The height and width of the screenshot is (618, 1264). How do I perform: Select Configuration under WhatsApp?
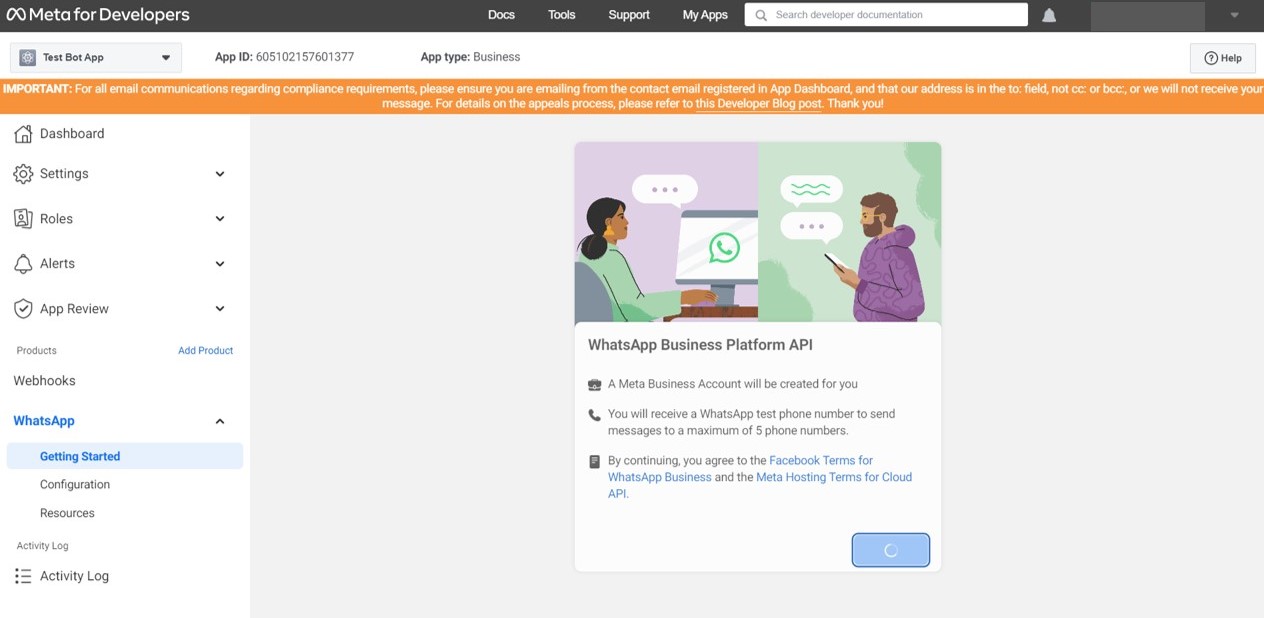[75, 485]
